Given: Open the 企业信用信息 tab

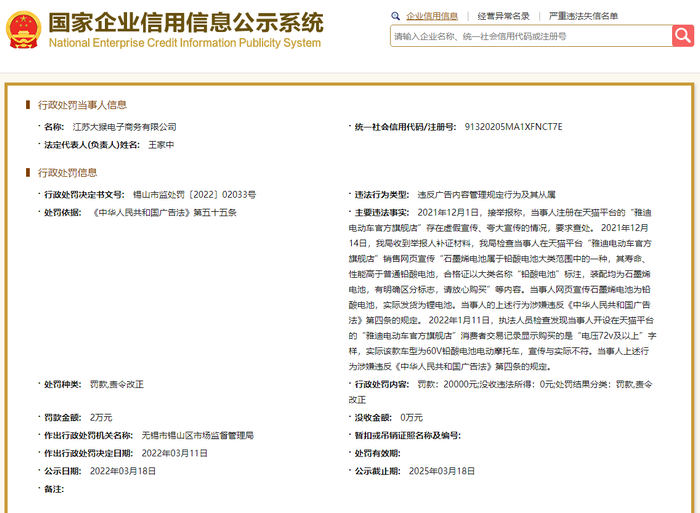Looking at the screenshot, I should tap(432, 16).
